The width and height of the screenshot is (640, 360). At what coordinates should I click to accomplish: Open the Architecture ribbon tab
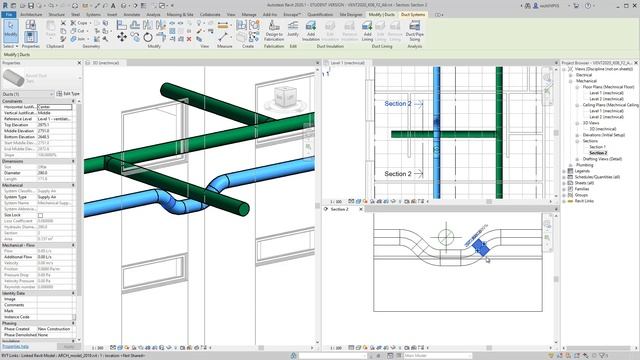31,14
